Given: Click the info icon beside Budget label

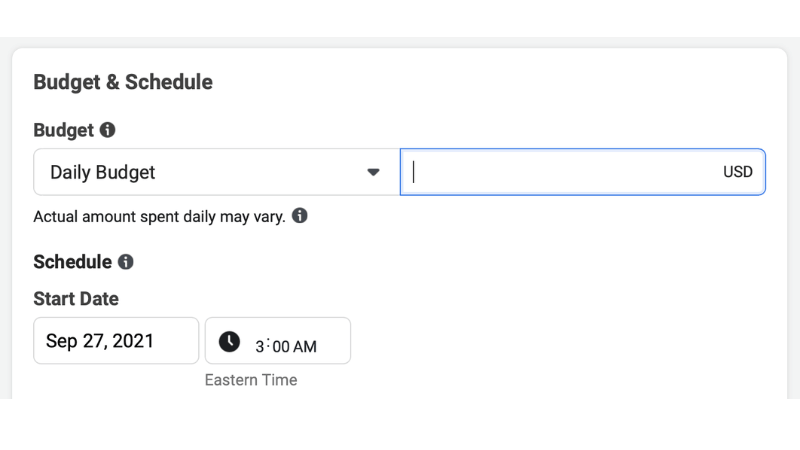Looking at the screenshot, I should point(108,130).
